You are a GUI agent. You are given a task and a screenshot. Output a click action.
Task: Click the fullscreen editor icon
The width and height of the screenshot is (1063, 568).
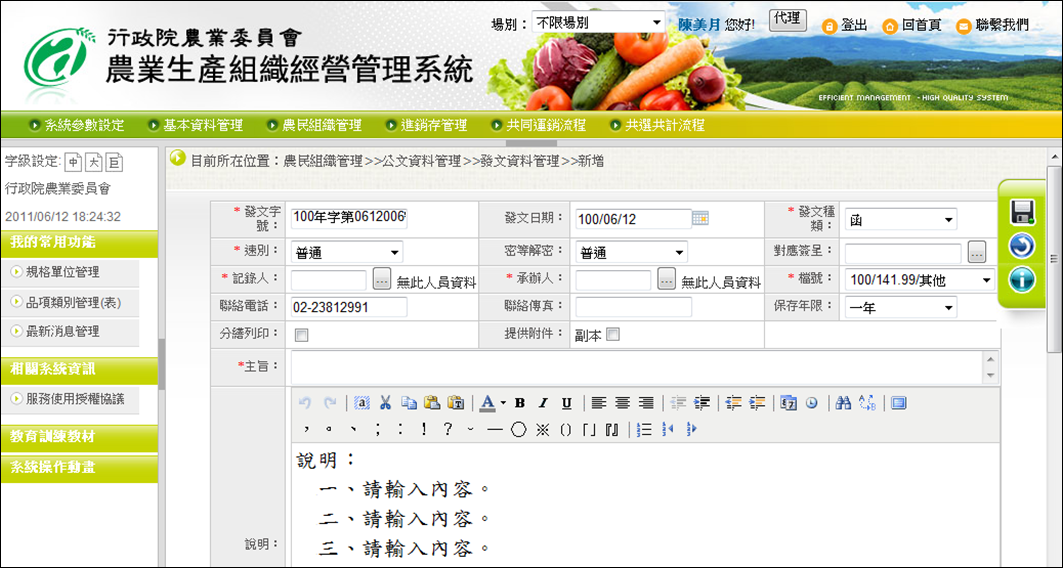pos(899,403)
